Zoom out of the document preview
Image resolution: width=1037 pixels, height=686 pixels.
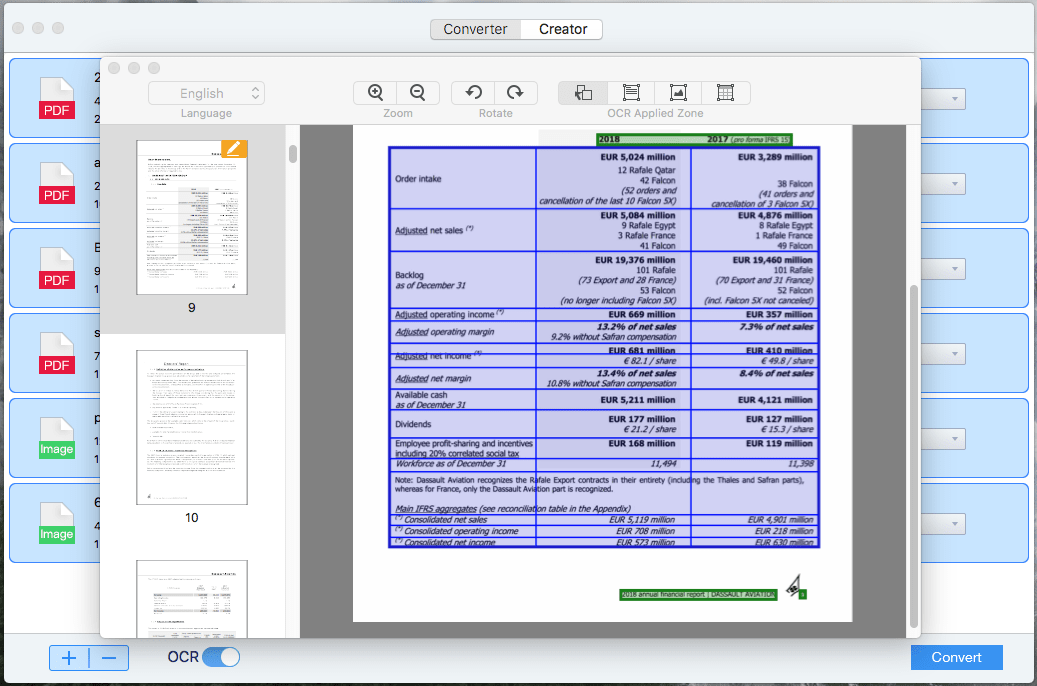tap(418, 92)
